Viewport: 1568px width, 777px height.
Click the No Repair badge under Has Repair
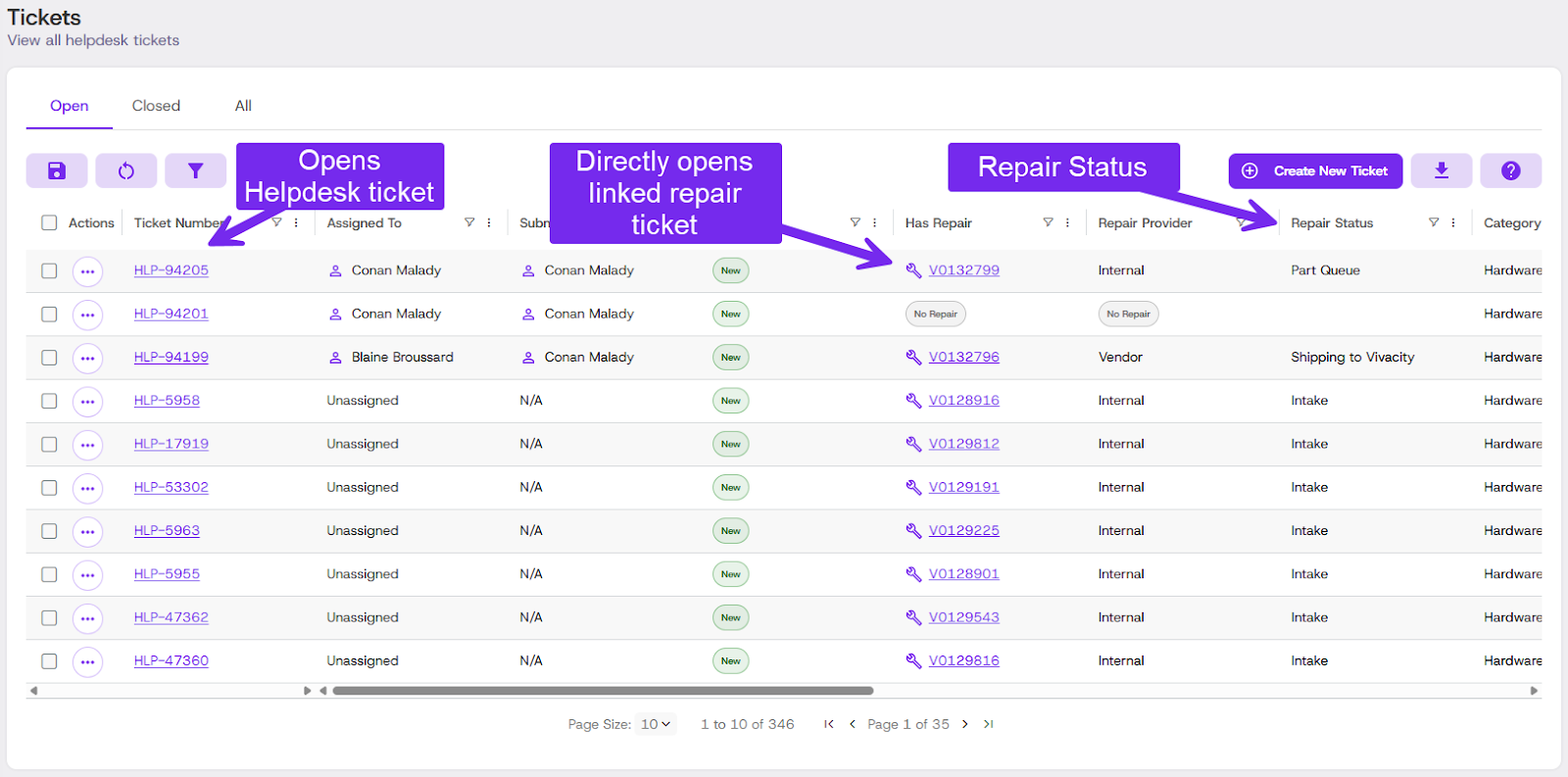click(935, 314)
